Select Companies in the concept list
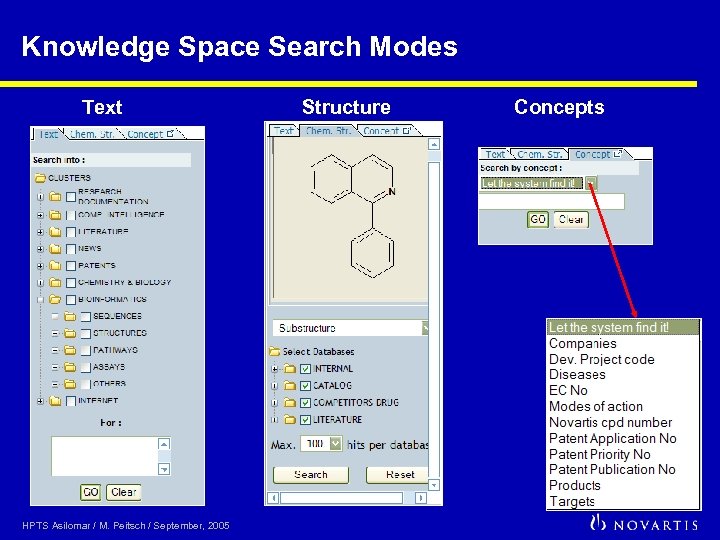Viewport: 720px width, 540px height. pyautogui.click(x=583, y=343)
